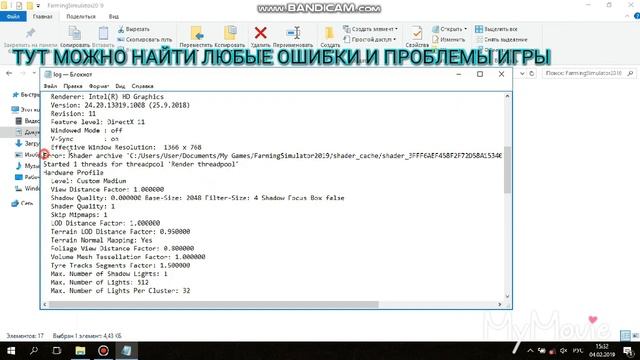This screenshot has height=360, width=640.
Task: Open the Правка menu in Notepad
Action: tap(73, 86)
